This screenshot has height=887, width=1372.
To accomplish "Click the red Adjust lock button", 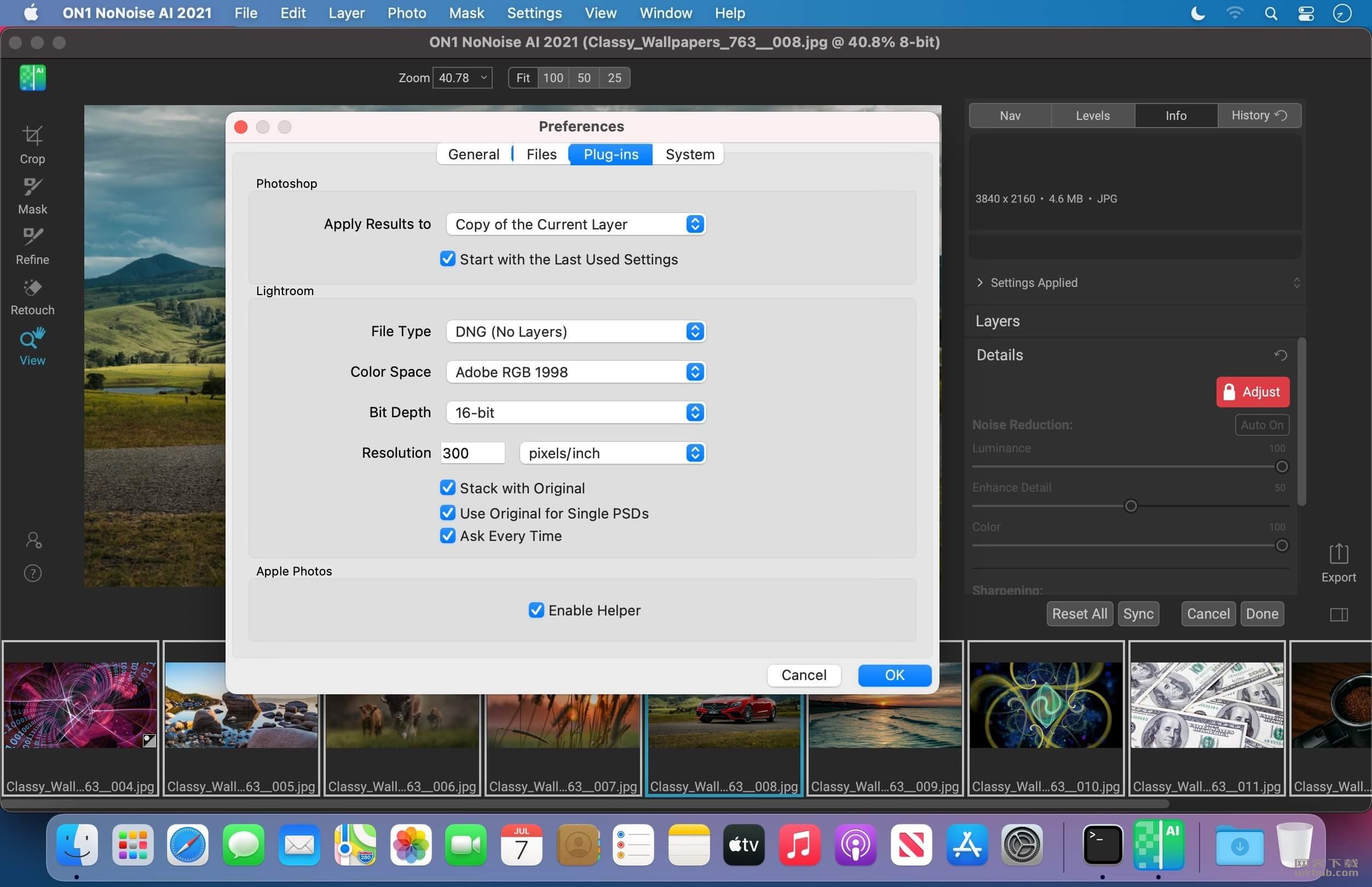I will tap(1252, 391).
